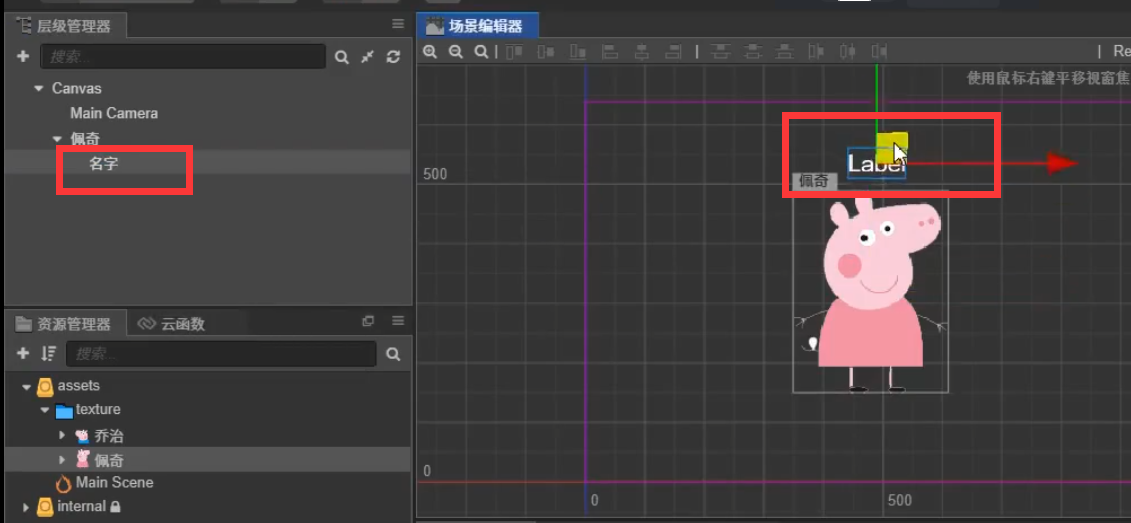The height and width of the screenshot is (523, 1131).
Task: Collapse the 佩奇 node in hierarchy
Action: click(x=58, y=139)
